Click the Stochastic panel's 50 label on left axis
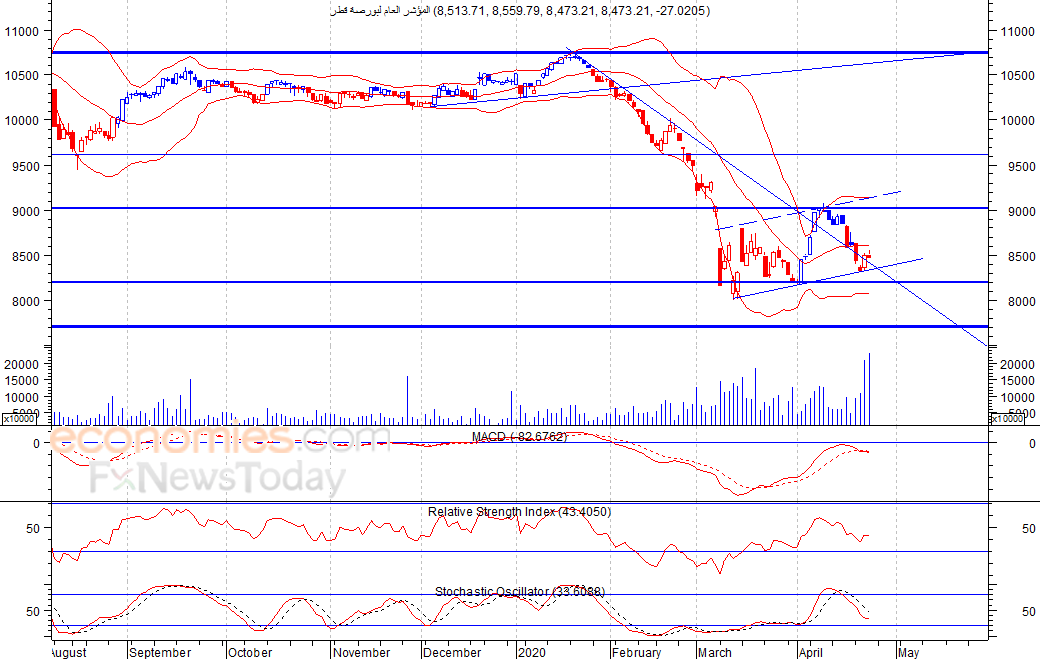This screenshot has width=1040, height=659. pyautogui.click(x=33, y=611)
